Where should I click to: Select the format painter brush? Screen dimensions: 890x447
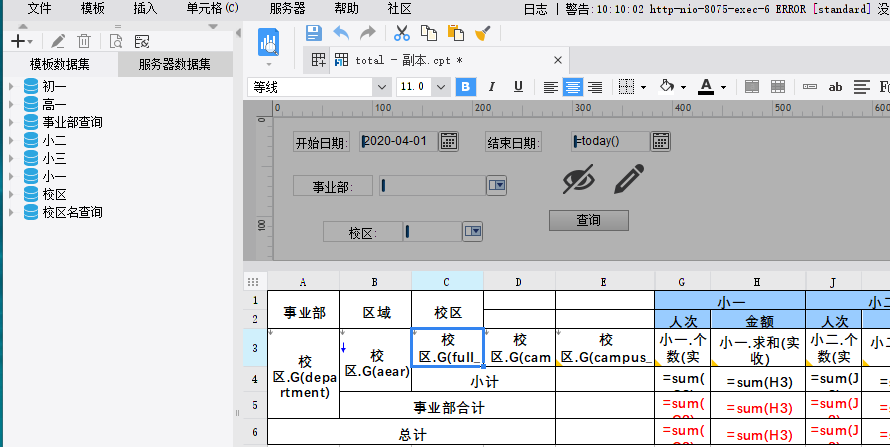pyautogui.click(x=482, y=33)
